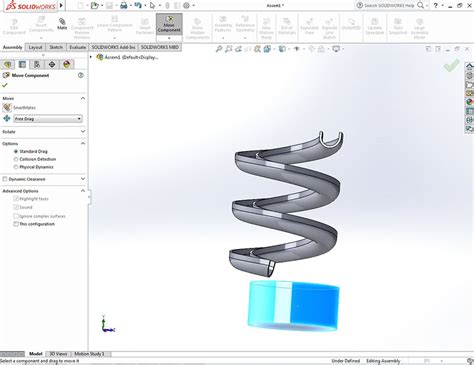Viewport: 474px width, 365px height.
Task: Switch to the Assembly ribbon tab
Action: point(13,47)
